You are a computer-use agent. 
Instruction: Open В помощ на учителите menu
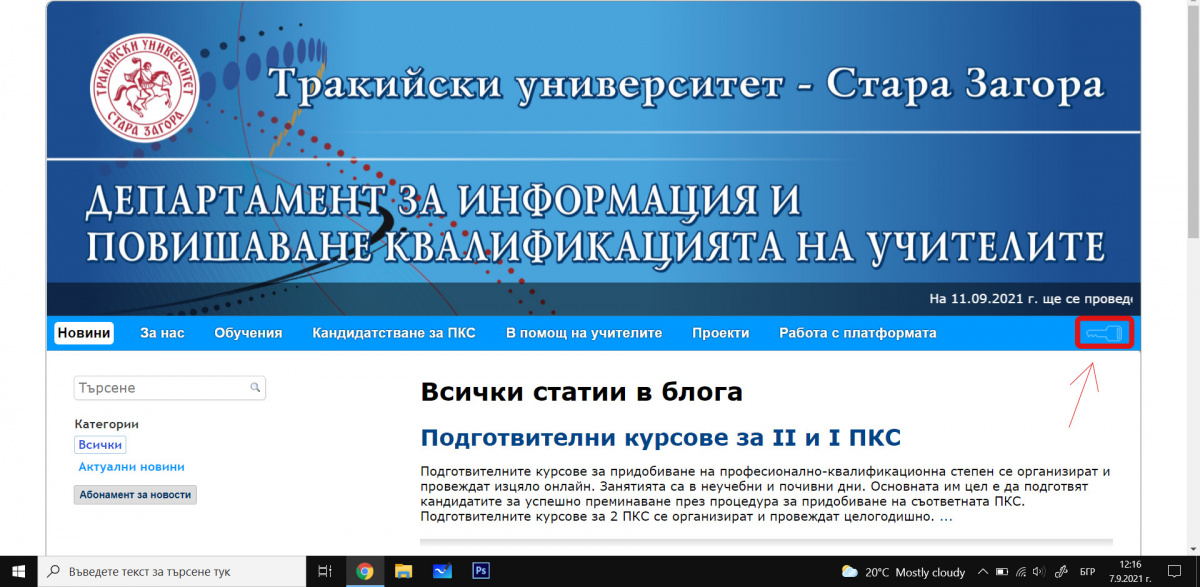[584, 333]
